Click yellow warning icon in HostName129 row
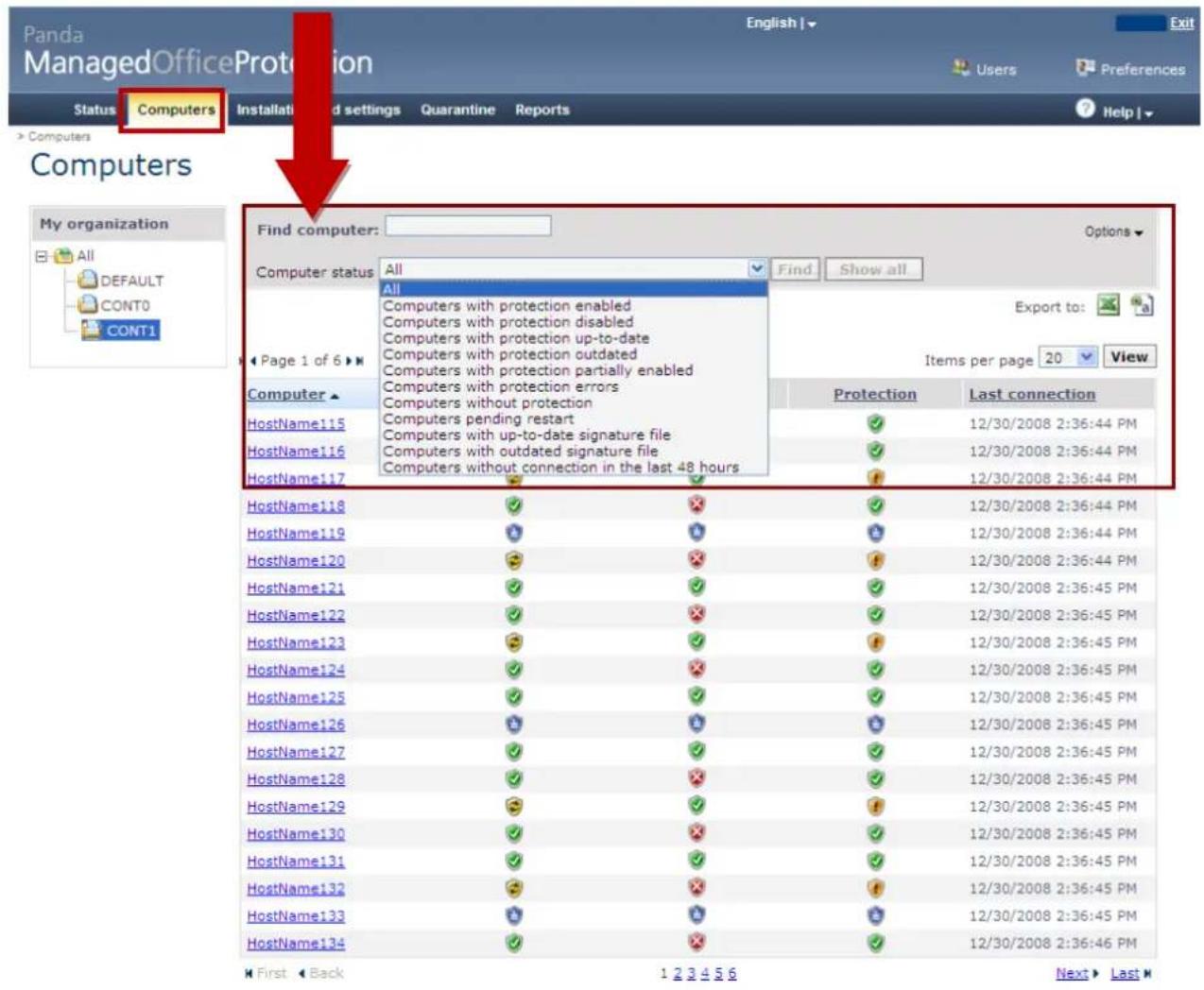This screenshot has height=990, width=1204. (514, 807)
